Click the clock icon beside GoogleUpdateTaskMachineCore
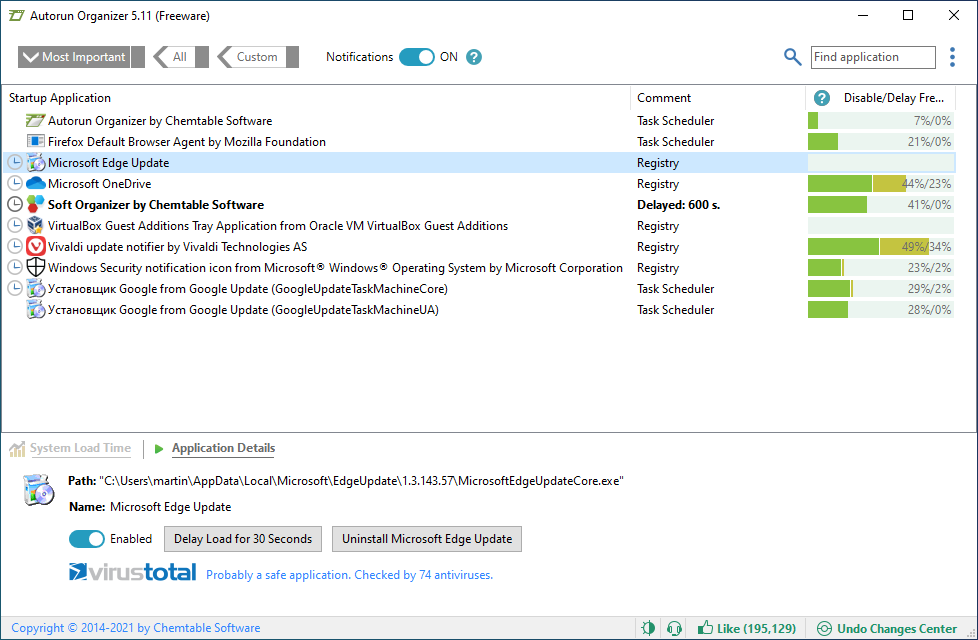The width and height of the screenshot is (978, 640). [15, 288]
